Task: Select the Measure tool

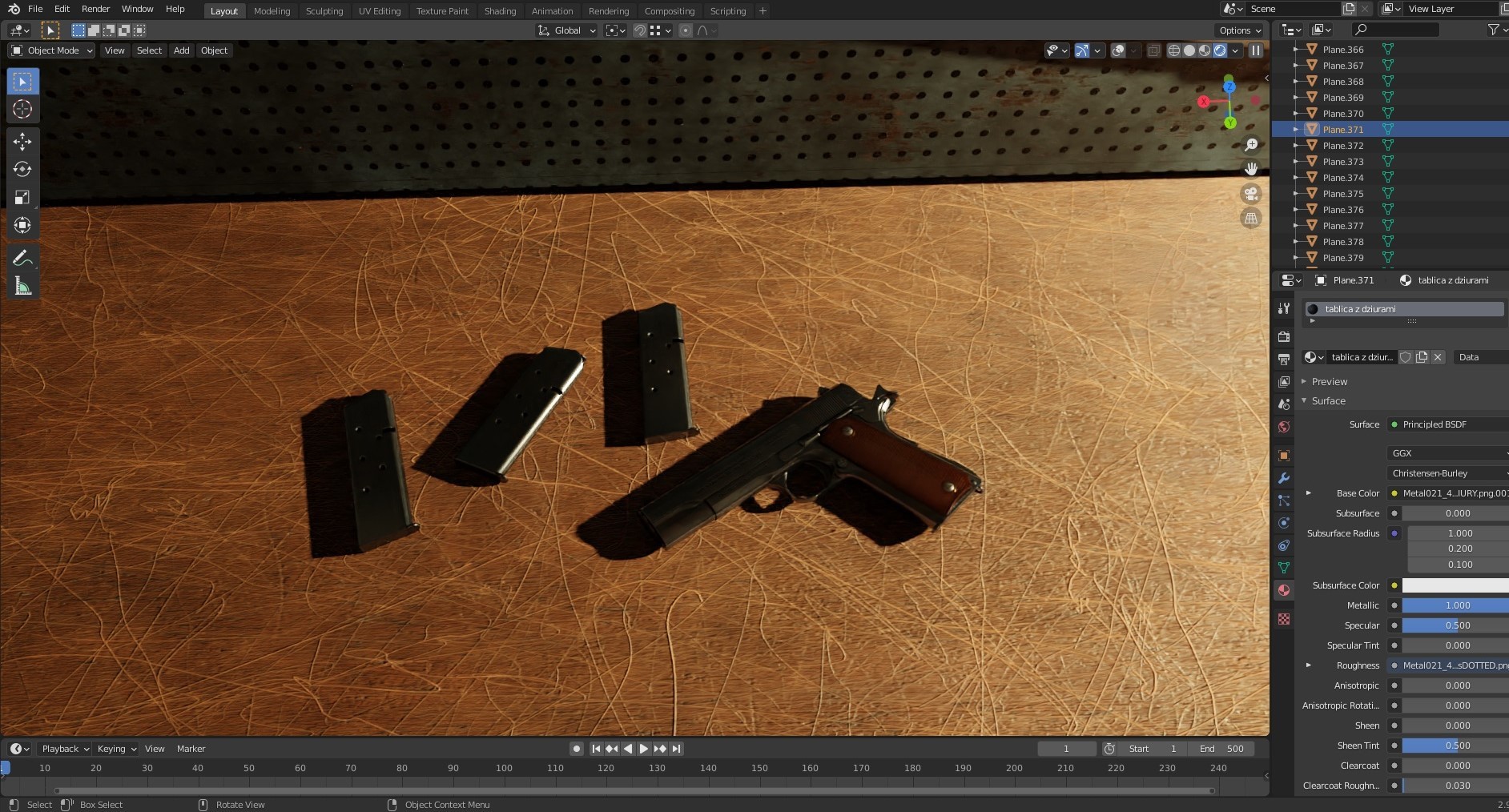Action: (x=22, y=286)
